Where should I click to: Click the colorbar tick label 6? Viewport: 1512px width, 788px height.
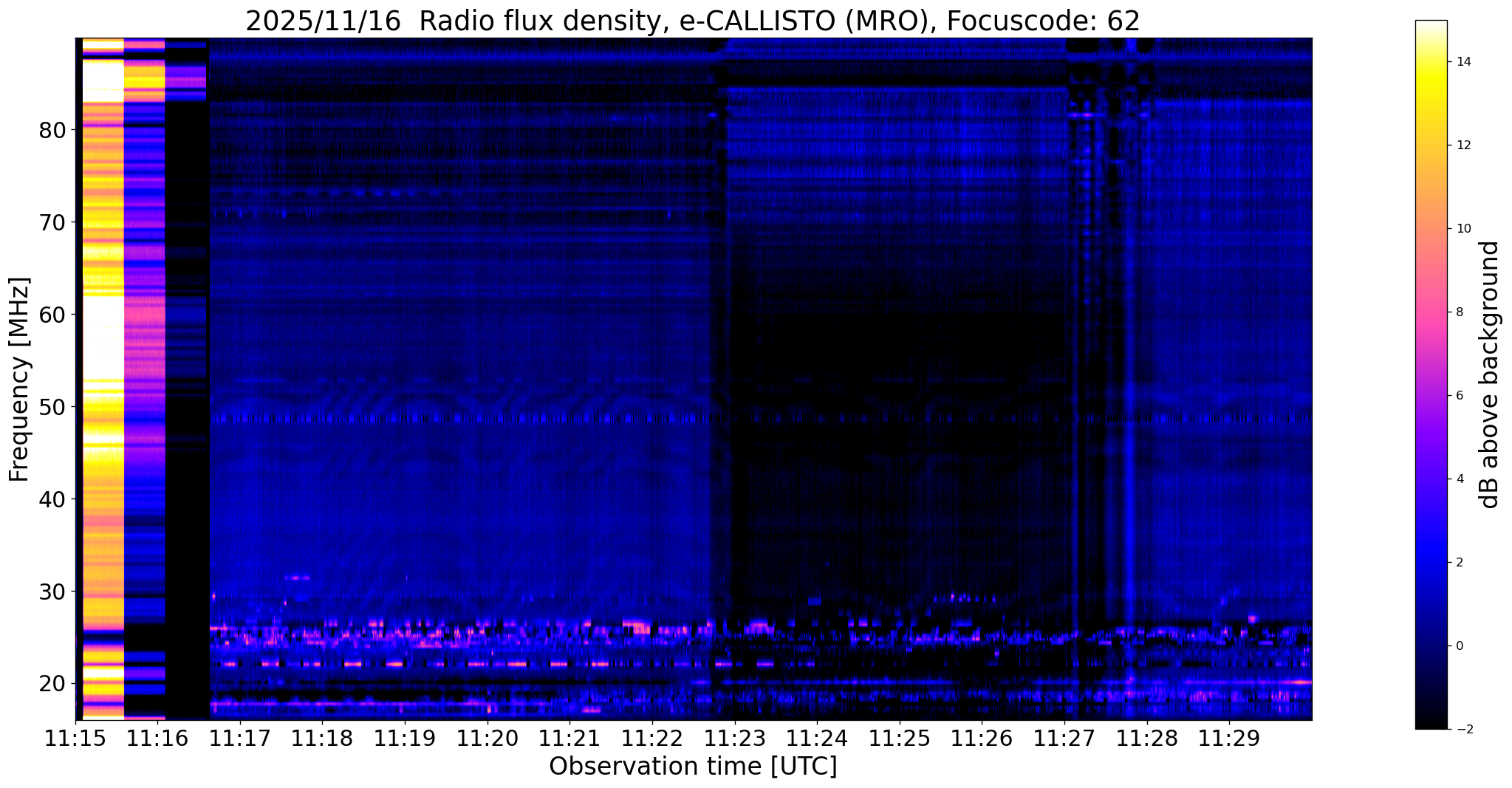point(1459,396)
